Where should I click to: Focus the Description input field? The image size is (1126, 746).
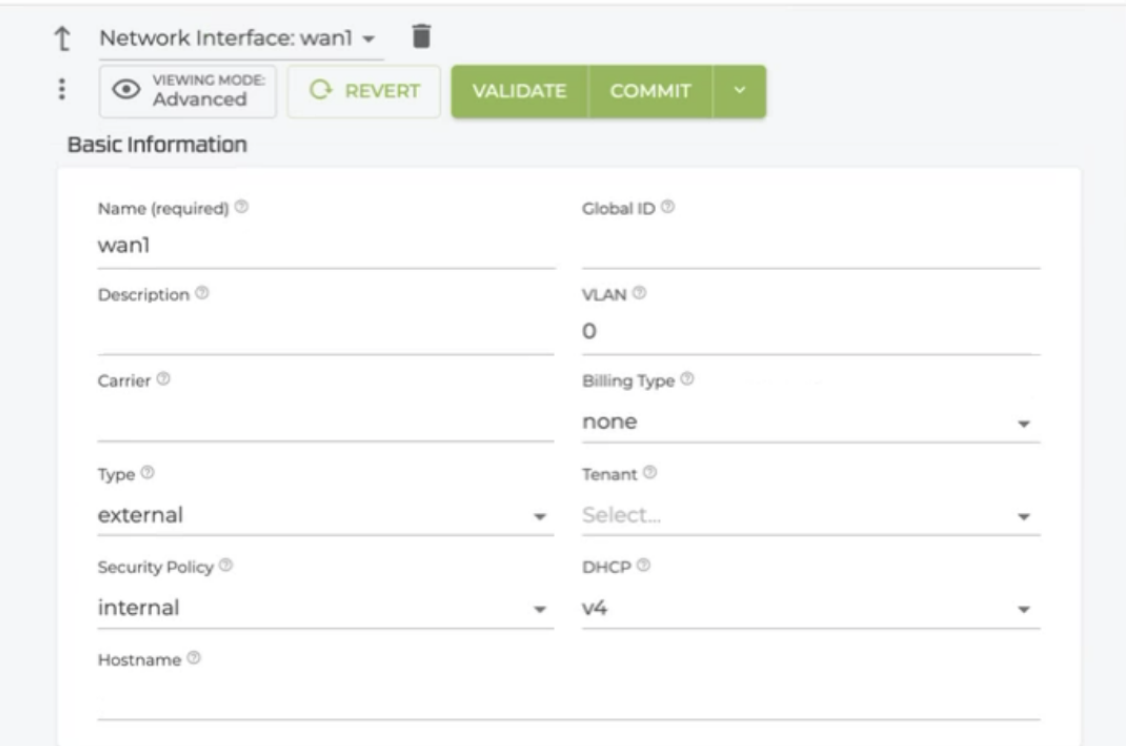(x=326, y=332)
